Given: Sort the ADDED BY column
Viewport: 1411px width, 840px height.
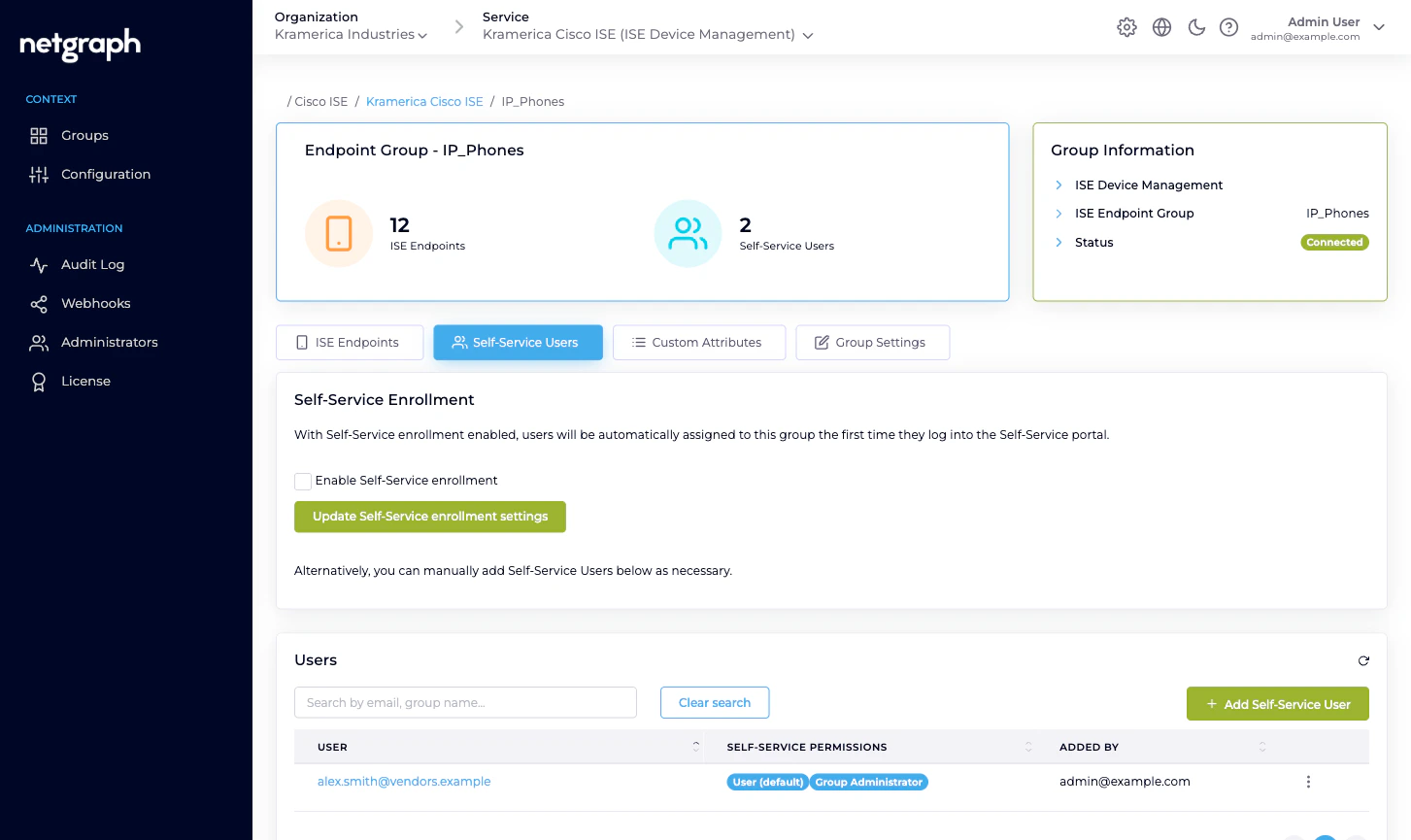Looking at the screenshot, I should click(x=1261, y=747).
